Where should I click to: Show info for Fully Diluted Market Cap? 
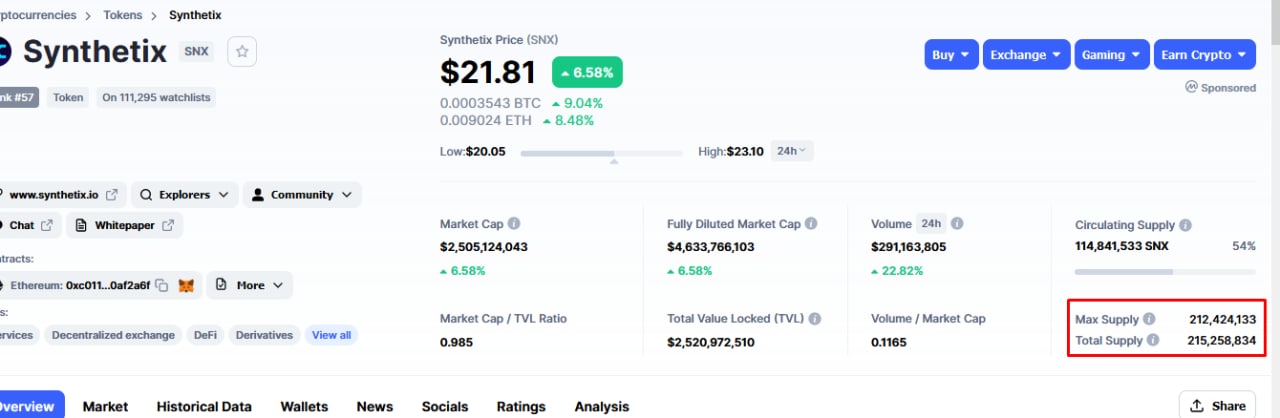pyautogui.click(x=811, y=224)
